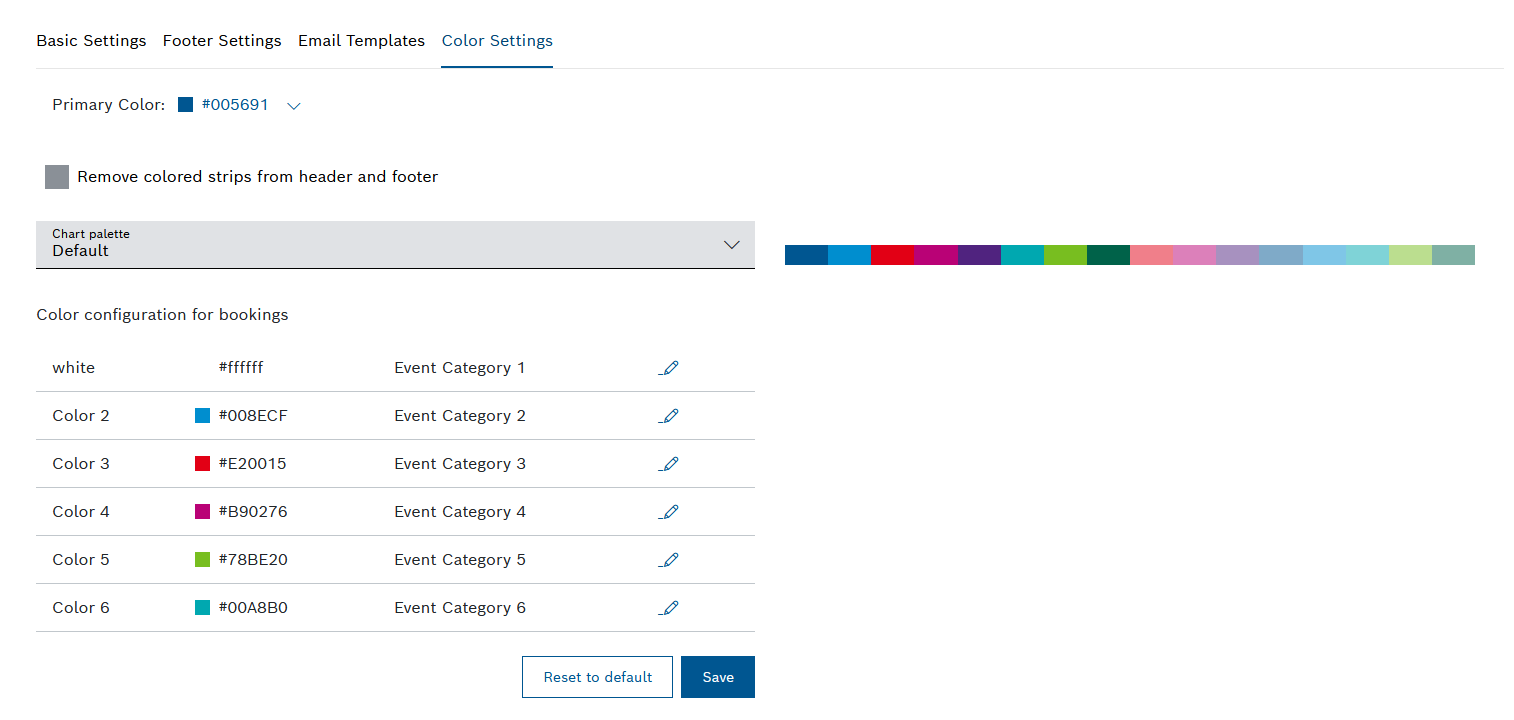Open editing for Event Category 4

coord(669,512)
